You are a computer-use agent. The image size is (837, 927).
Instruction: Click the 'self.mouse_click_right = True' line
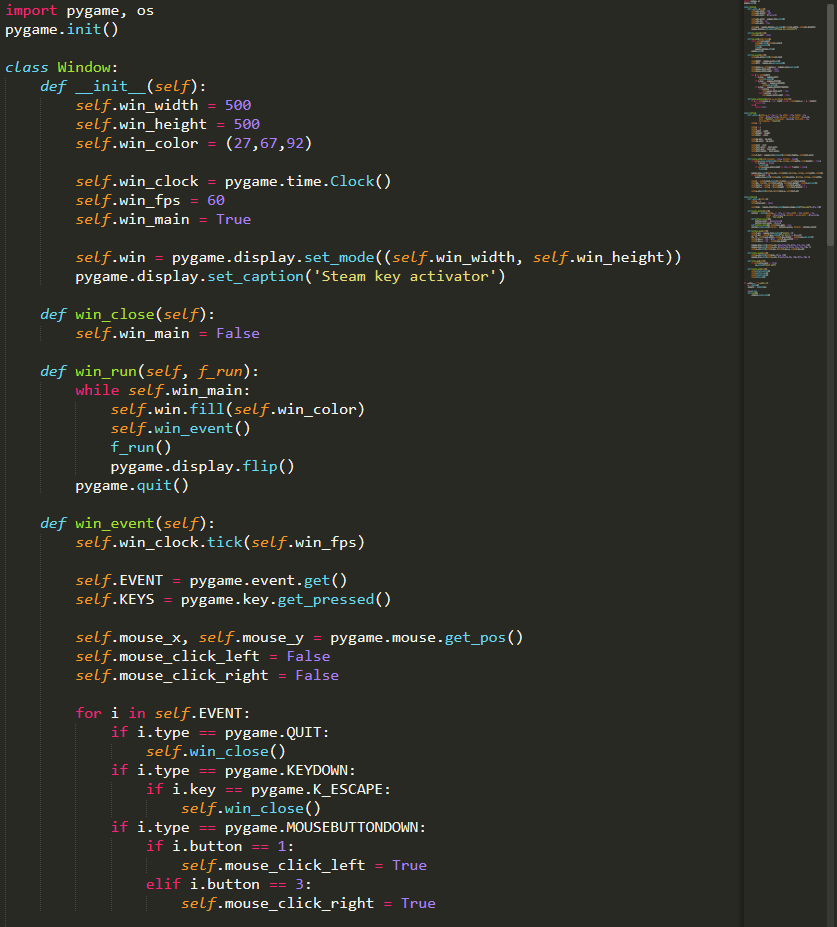pyautogui.click(x=308, y=903)
